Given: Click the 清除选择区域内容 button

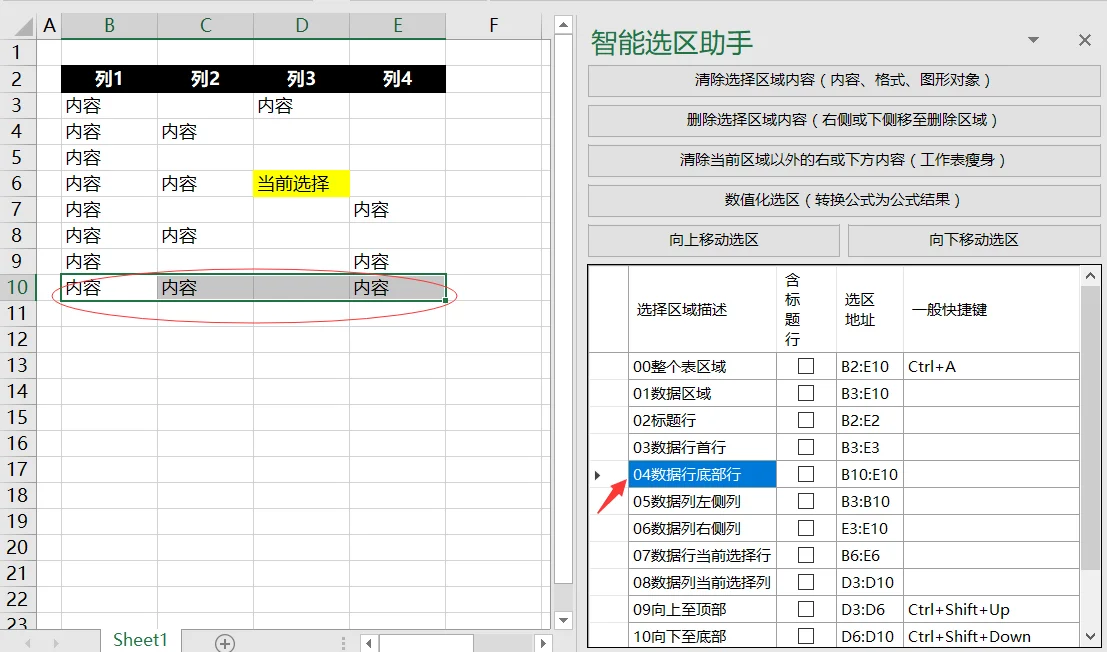Looking at the screenshot, I should [844, 80].
